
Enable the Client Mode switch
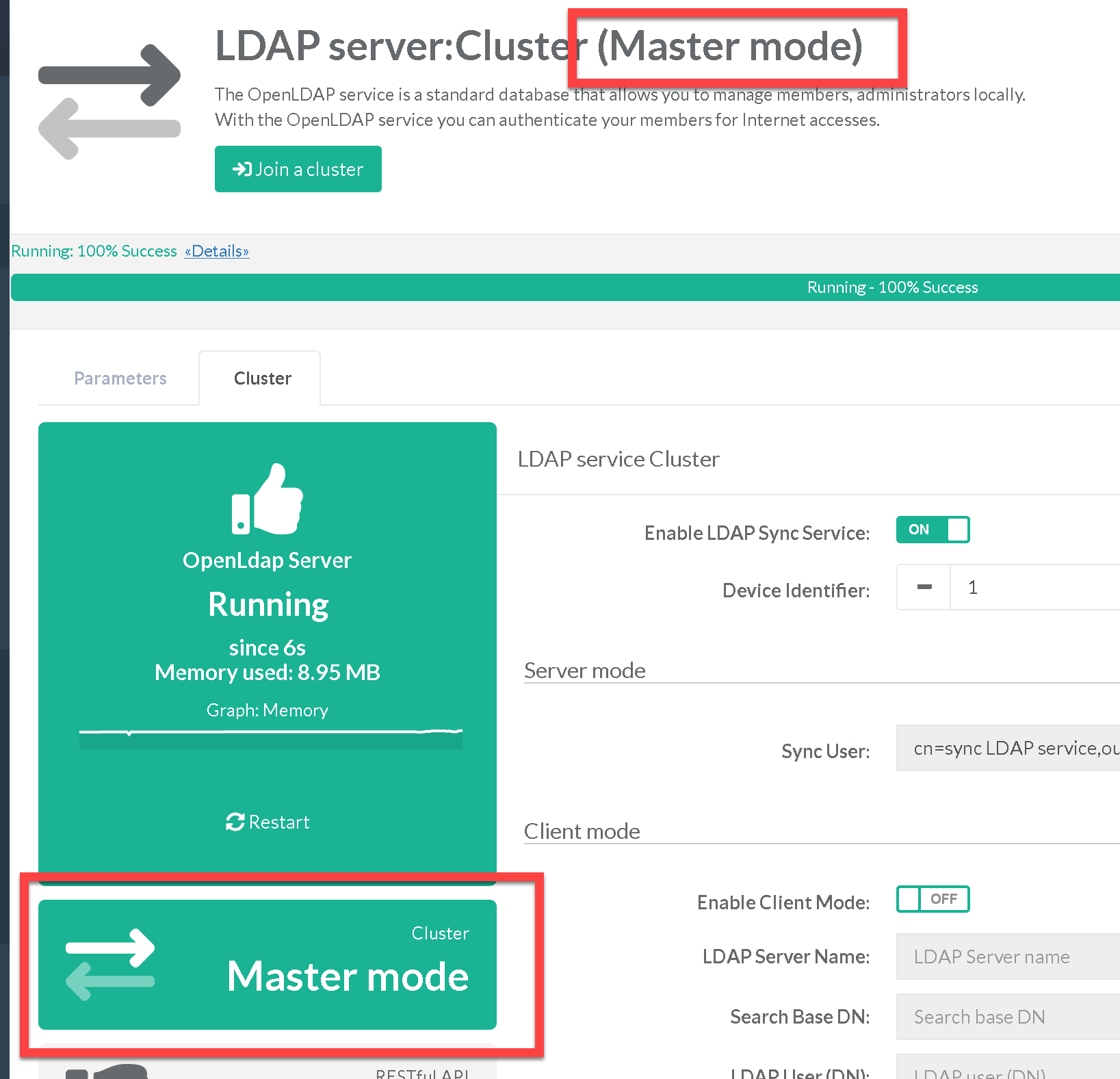[x=933, y=899]
